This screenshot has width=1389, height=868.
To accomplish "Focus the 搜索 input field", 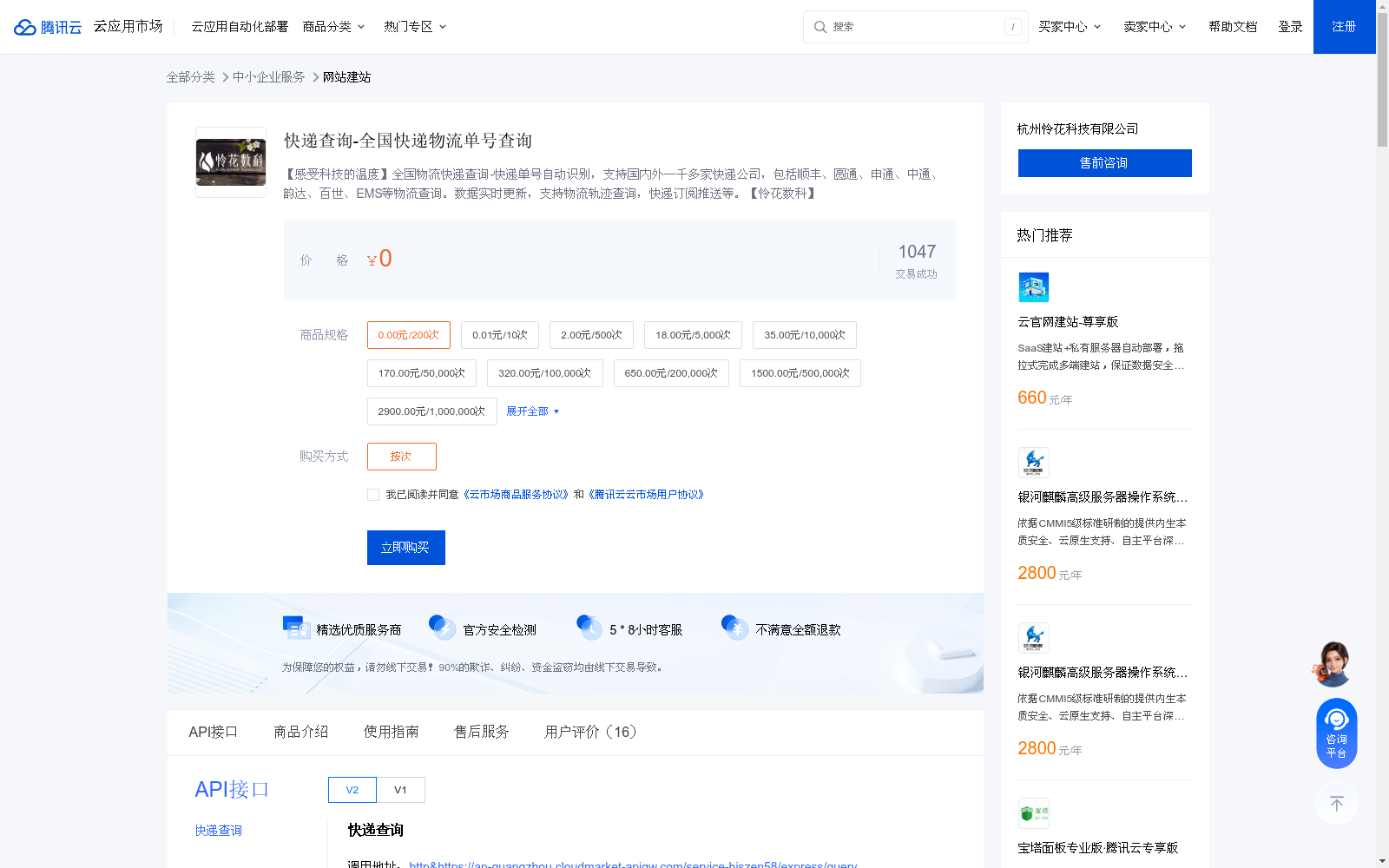I will (916, 27).
